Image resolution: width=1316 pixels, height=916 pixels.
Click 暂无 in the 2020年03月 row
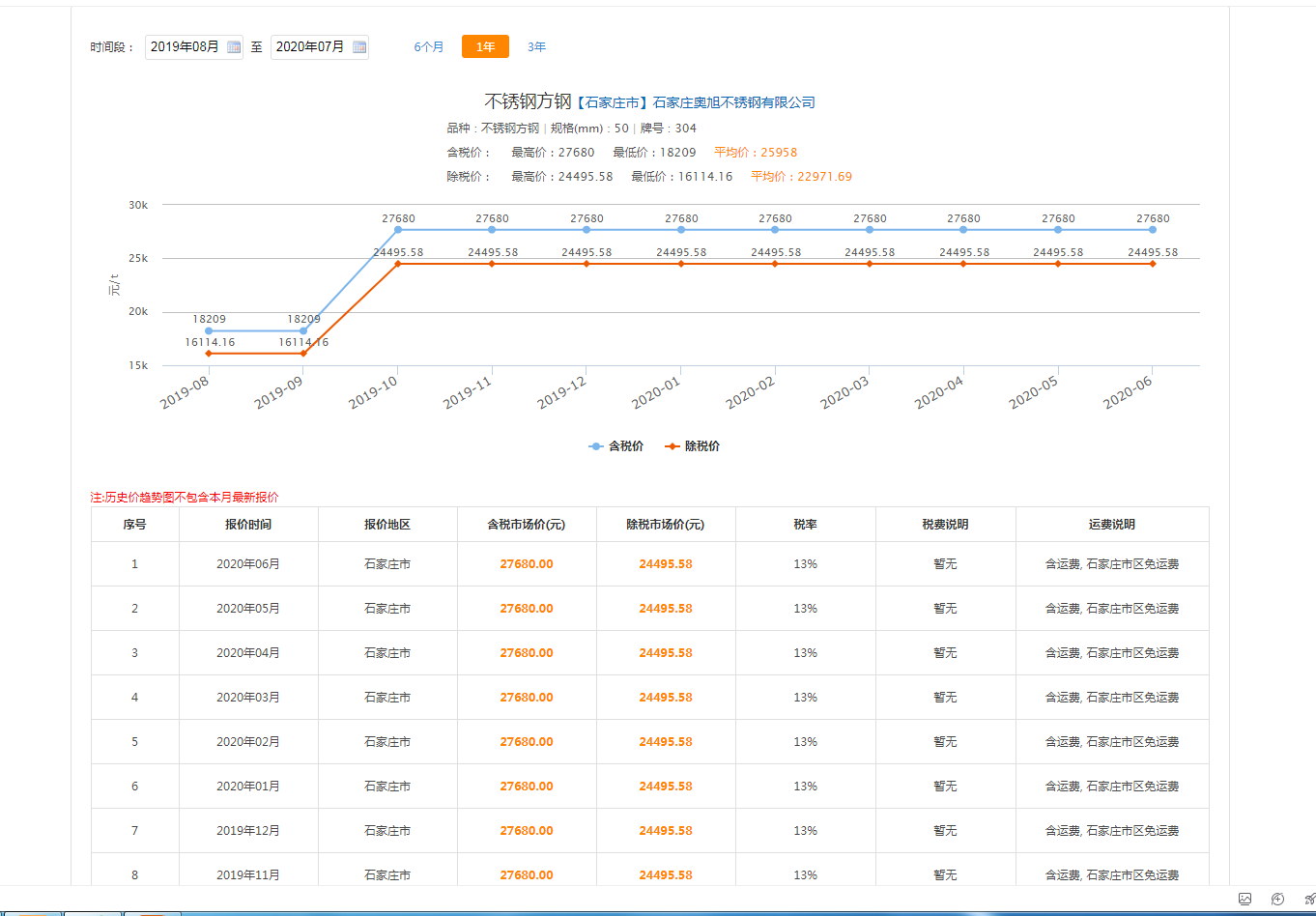point(945,698)
